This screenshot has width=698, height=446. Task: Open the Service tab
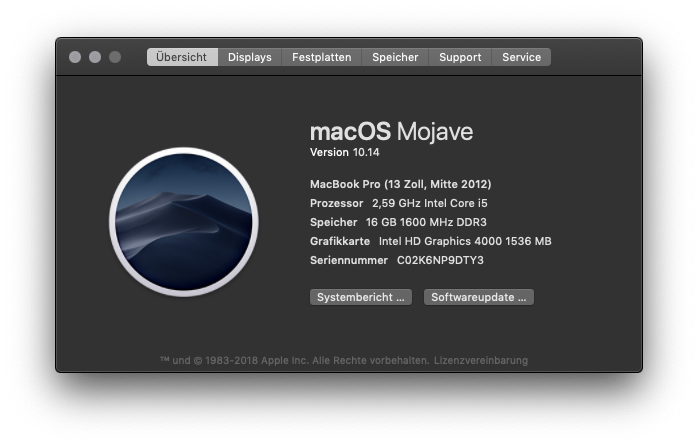[x=521, y=57]
